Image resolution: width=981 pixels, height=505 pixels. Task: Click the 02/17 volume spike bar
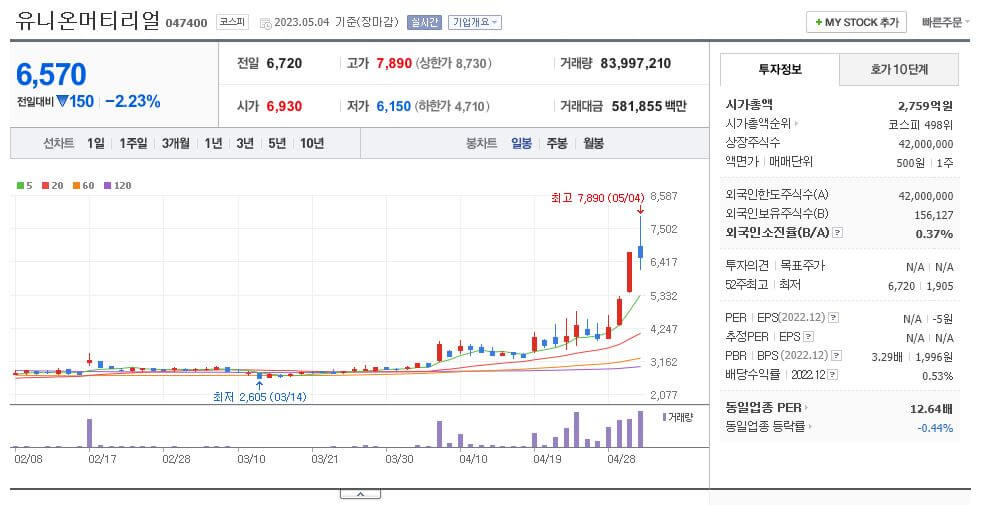pyautogui.click(x=89, y=433)
